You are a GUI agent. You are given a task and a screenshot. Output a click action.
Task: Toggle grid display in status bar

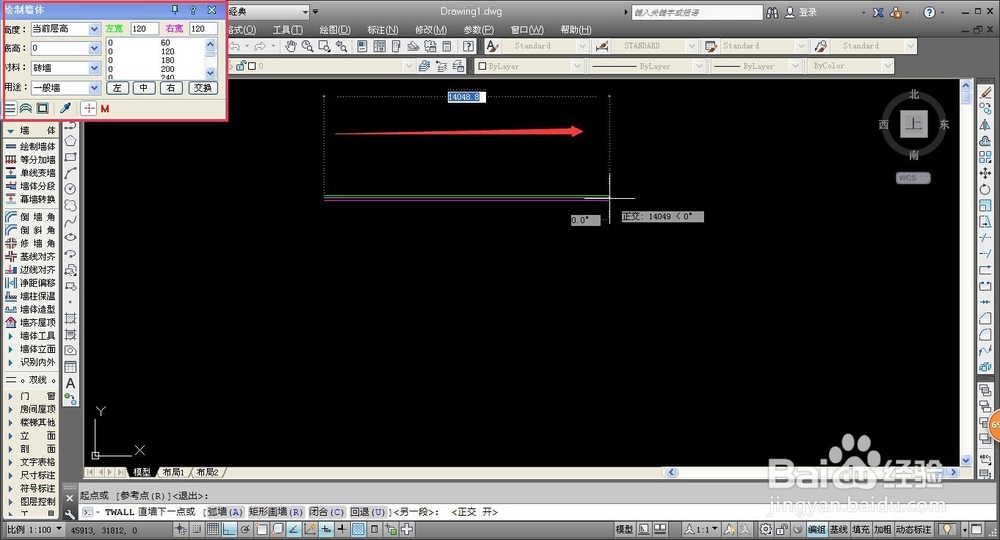point(212,529)
